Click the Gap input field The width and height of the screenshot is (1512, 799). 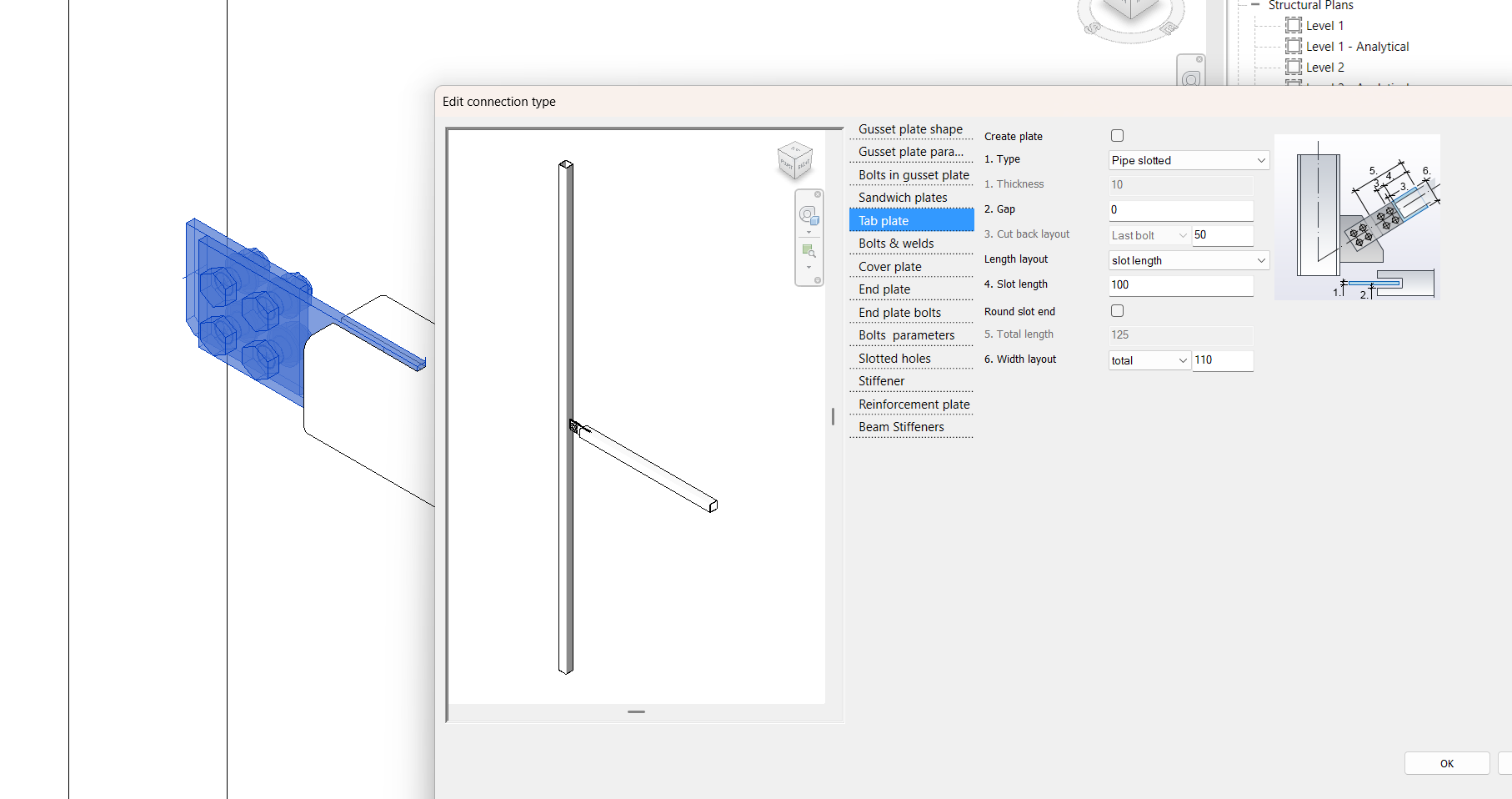pyautogui.click(x=1181, y=210)
